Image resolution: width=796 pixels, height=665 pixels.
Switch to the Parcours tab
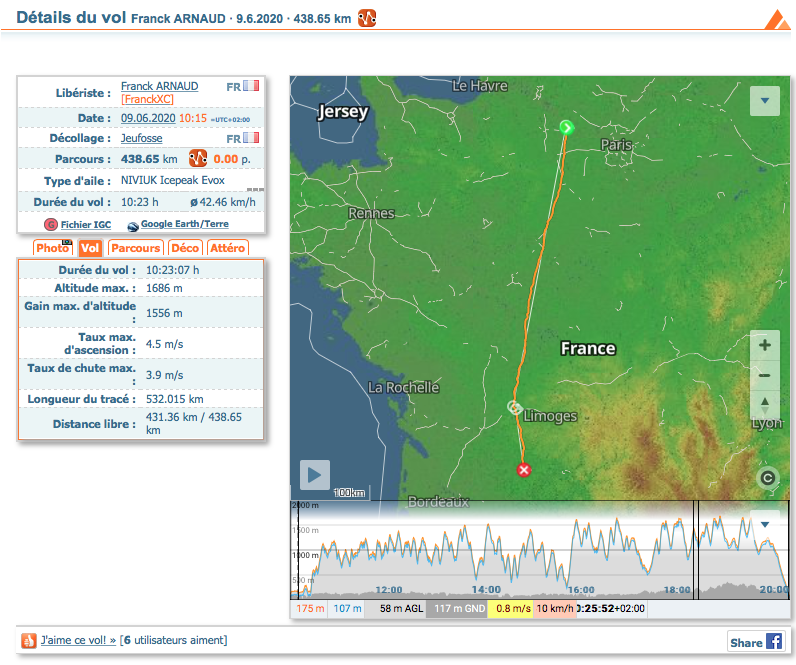coord(135,248)
